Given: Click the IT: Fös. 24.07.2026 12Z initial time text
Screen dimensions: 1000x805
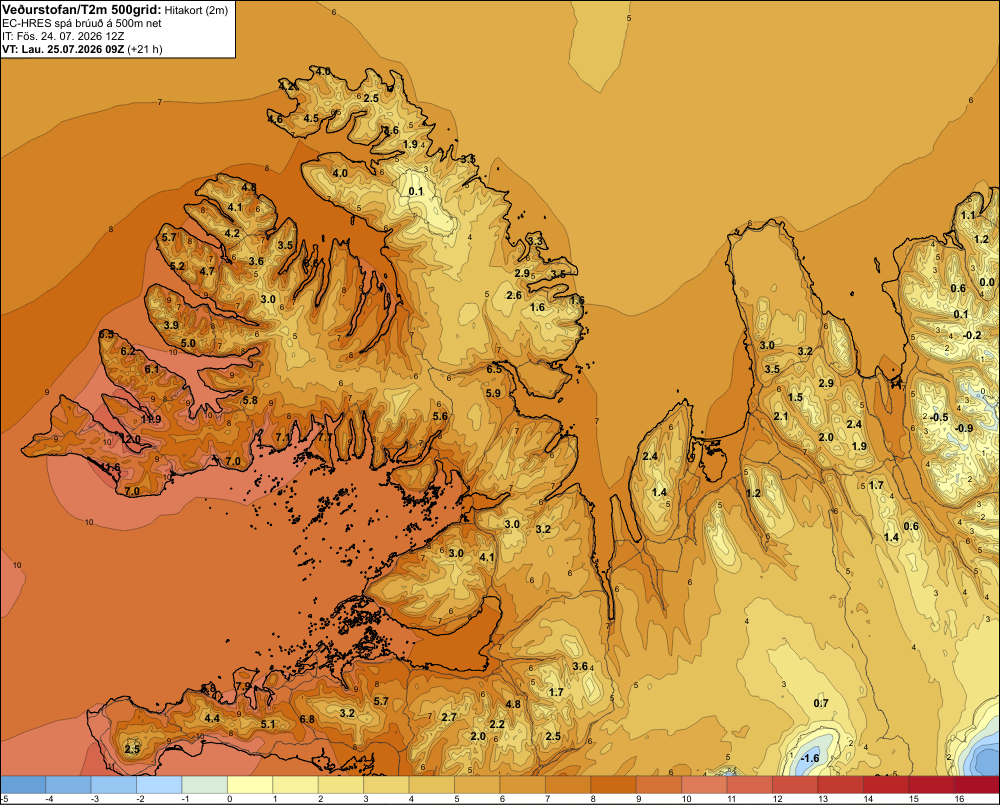Looking at the screenshot, I should coord(63,36).
